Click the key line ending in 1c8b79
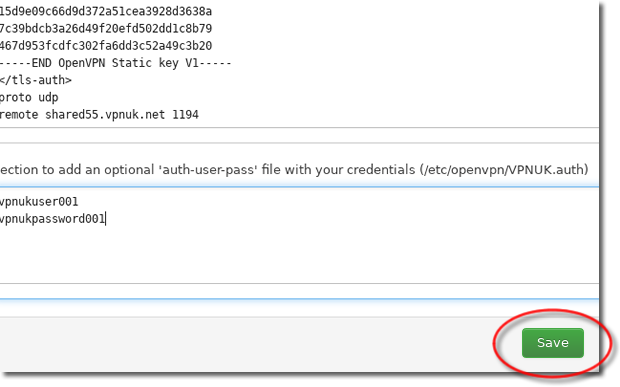 106,28
